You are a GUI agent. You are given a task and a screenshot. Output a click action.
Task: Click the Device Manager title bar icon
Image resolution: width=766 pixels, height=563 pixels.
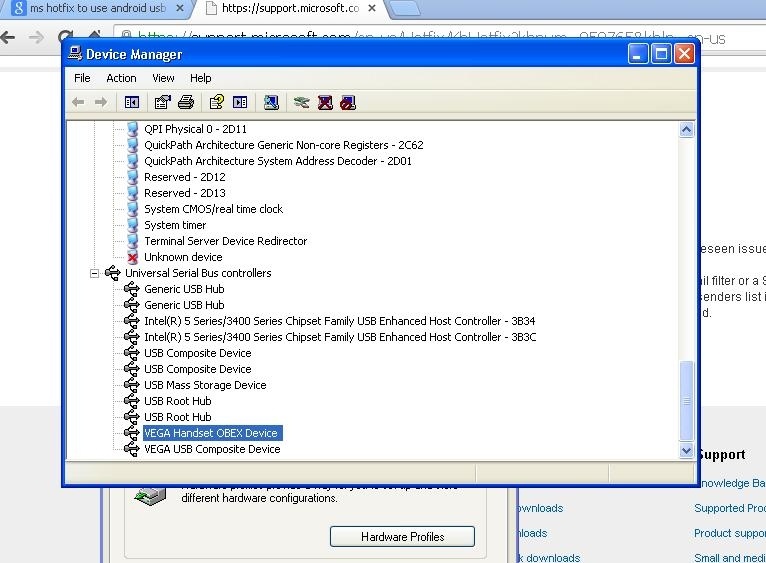pos(75,53)
